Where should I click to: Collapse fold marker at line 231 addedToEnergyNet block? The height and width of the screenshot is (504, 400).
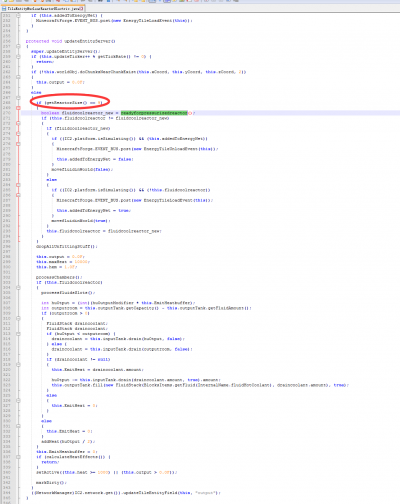(18, 15)
